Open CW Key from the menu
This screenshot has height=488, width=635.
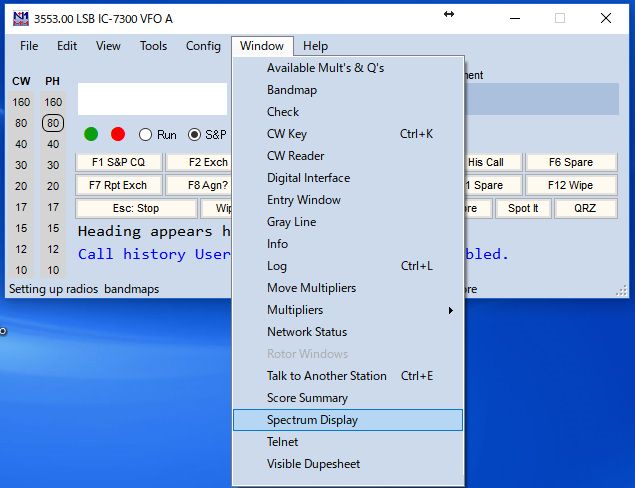(348, 134)
